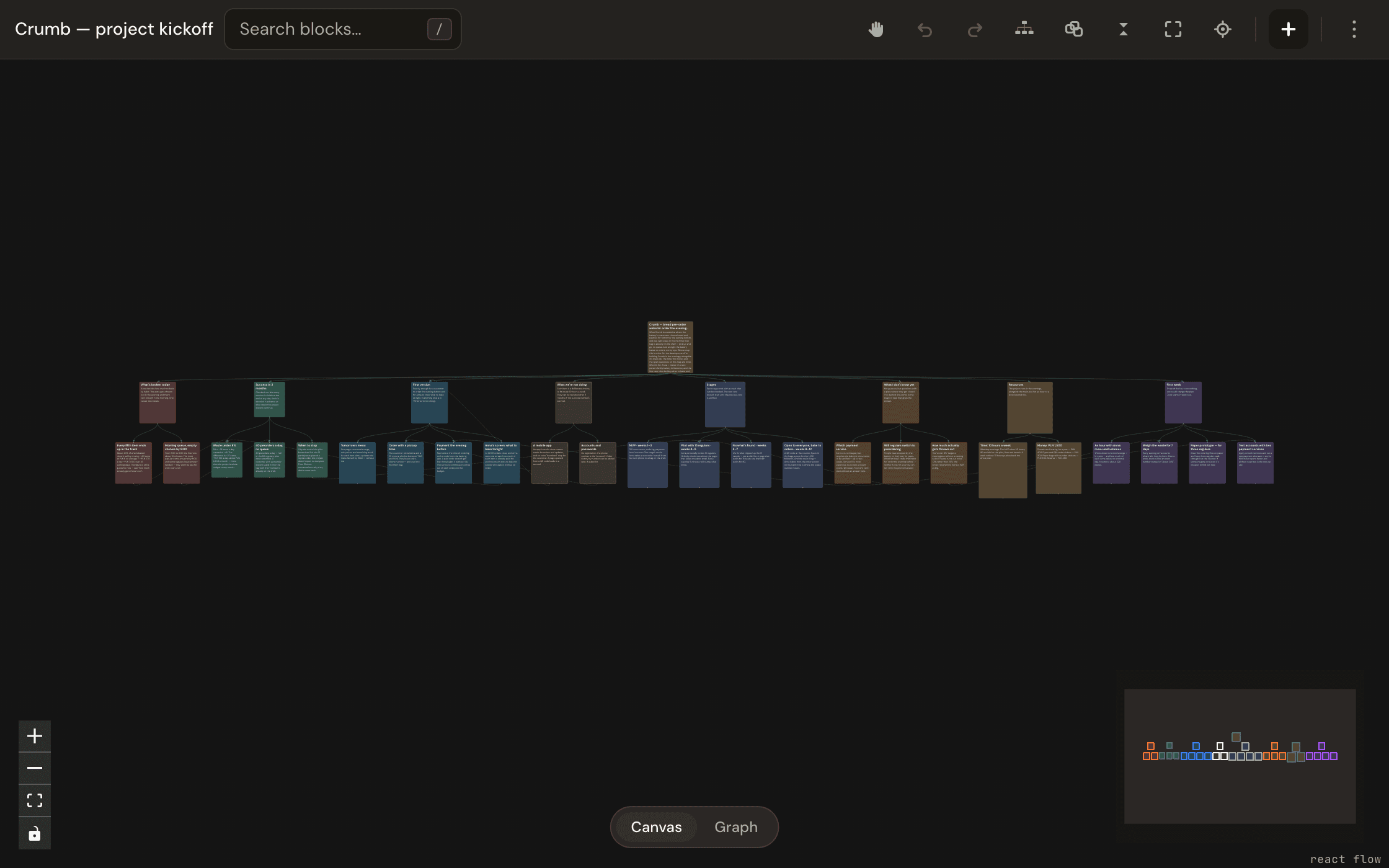Redo the last undone action
Screen dimensions: 1389x868
[975, 29]
